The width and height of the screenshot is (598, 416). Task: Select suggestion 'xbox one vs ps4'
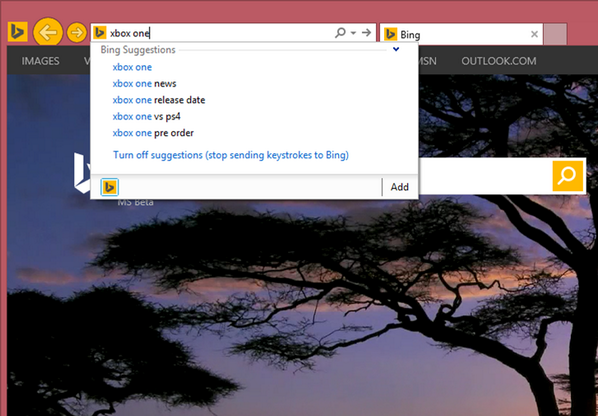click(x=146, y=116)
